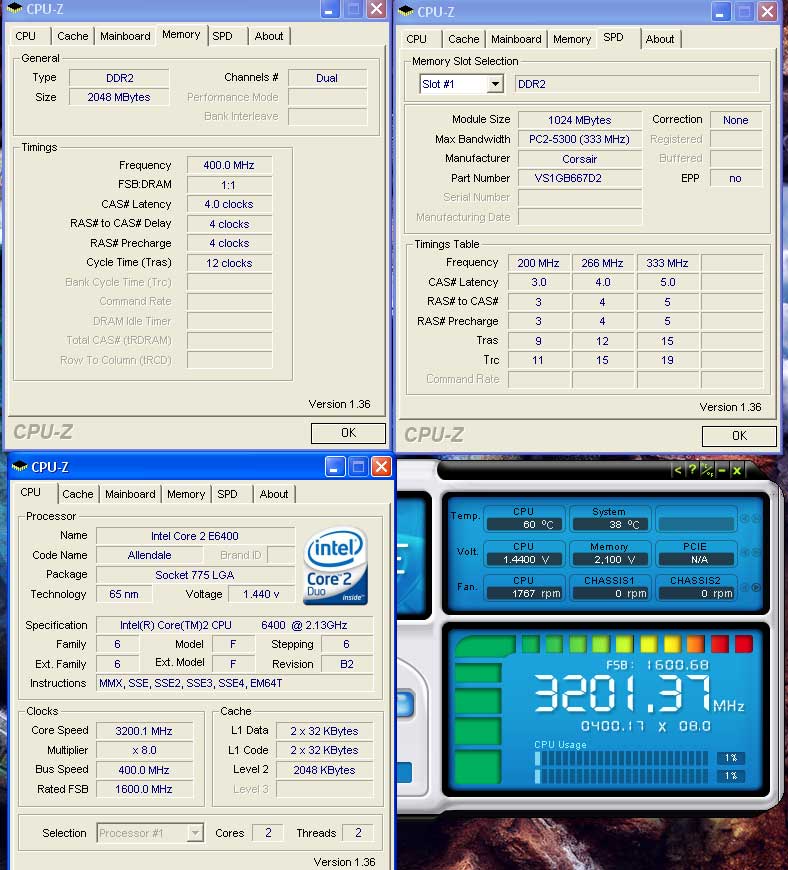Switch to SPD tab in Memory window

tap(223, 36)
